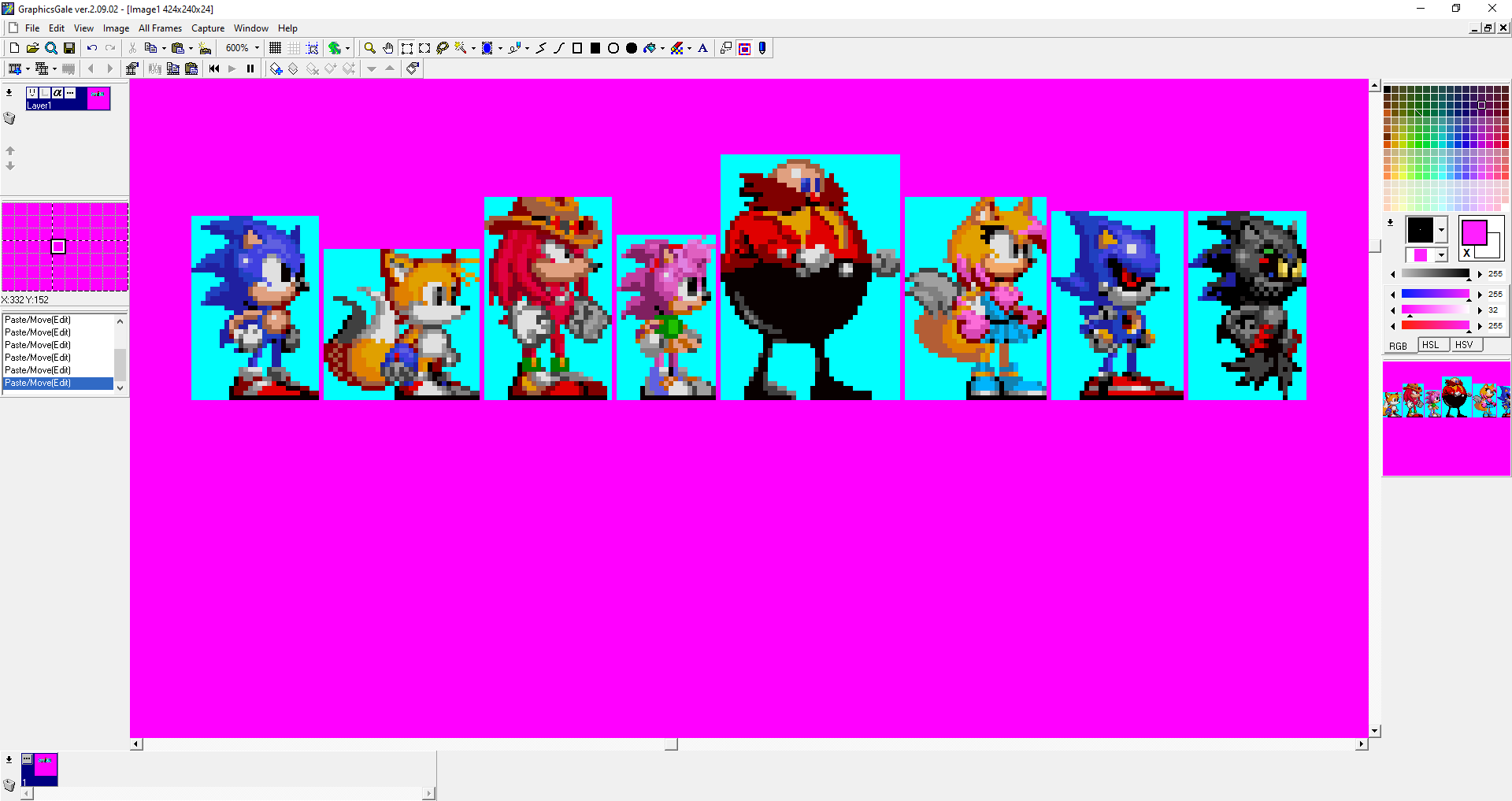Click the red channel slider
1512x801 pixels.
pos(1436,325)
